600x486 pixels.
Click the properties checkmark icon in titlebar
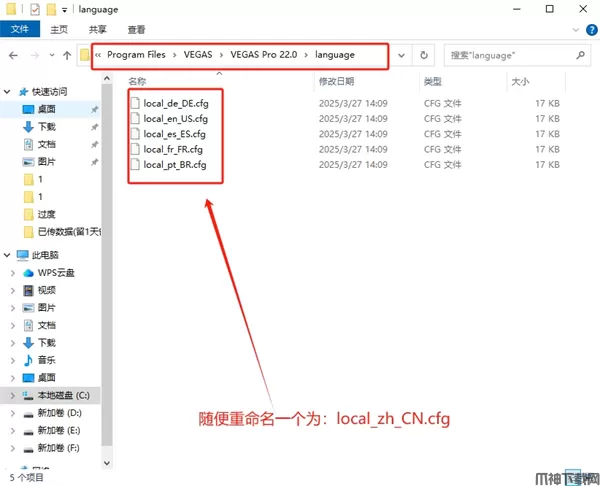(35, 9)
